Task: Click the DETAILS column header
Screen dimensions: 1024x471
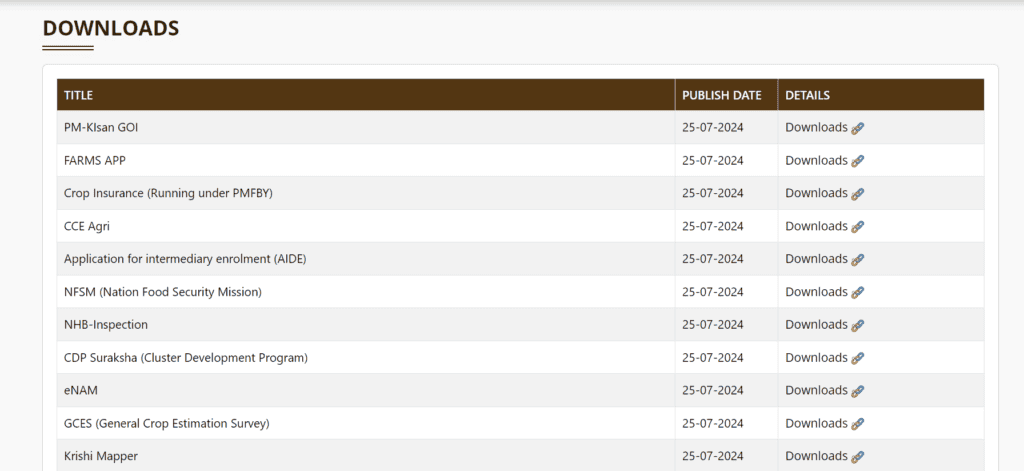Action: click(x=881, y=95)
